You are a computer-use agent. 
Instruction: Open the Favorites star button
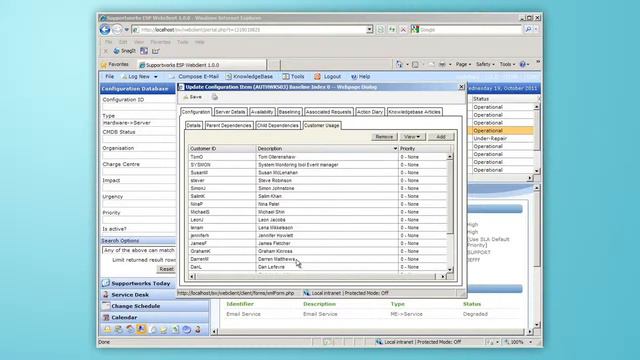116,64
